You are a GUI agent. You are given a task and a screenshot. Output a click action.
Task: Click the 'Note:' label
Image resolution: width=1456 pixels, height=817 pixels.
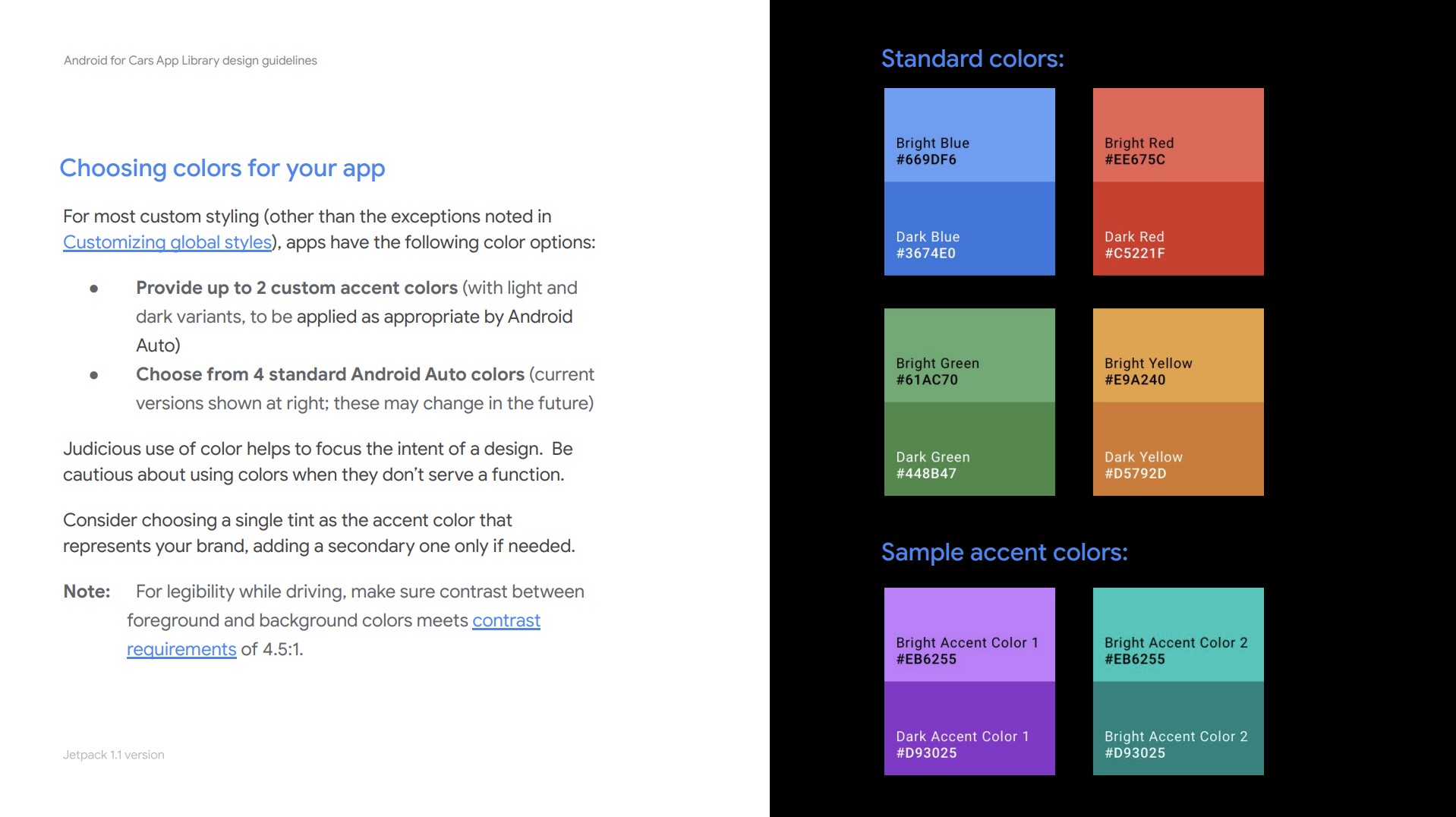(87, 591)
